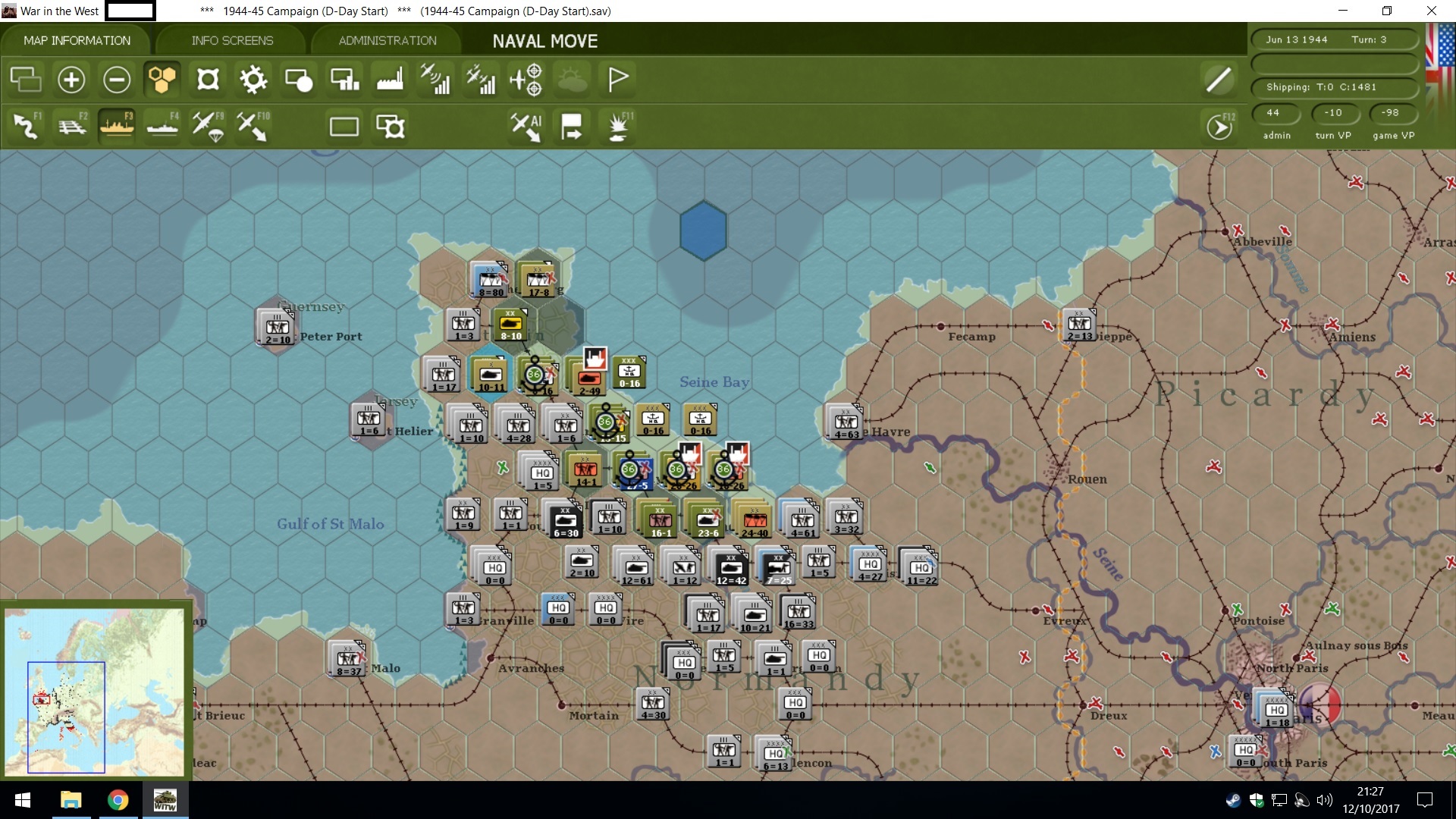Select the Allied unit labeled 24-40

[x=755, y=520]
